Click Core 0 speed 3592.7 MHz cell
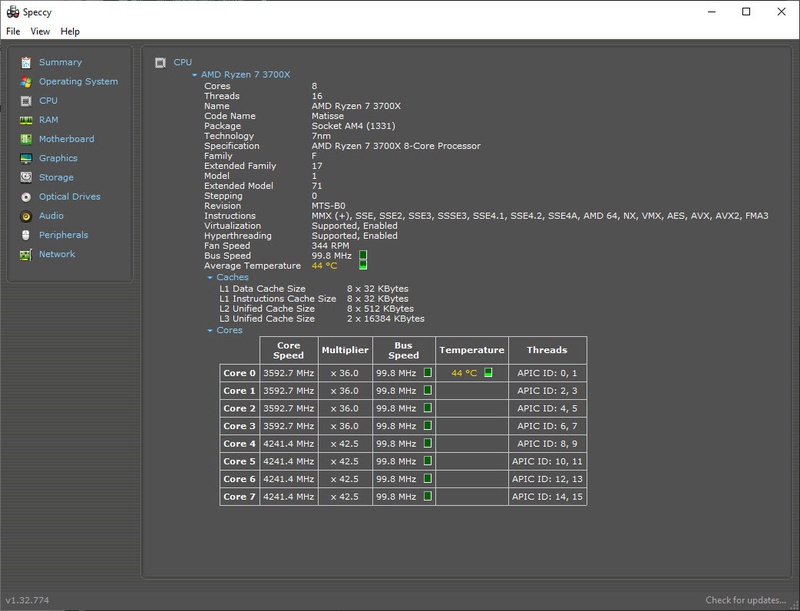This screenshot has width=800, height=611. 289,373
